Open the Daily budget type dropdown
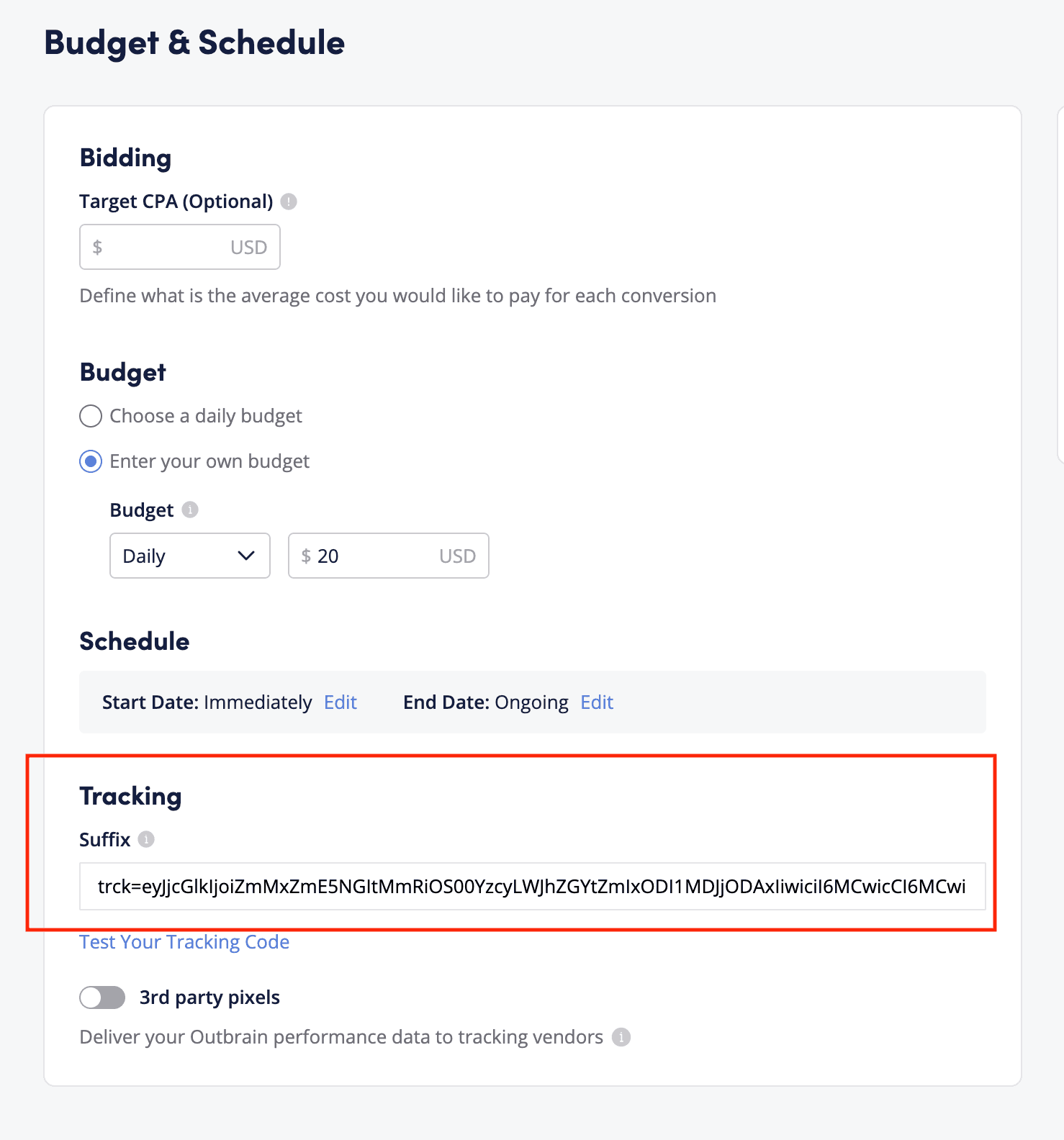This screenshot has width=1064, height=1140. click(x=190, y=556)
